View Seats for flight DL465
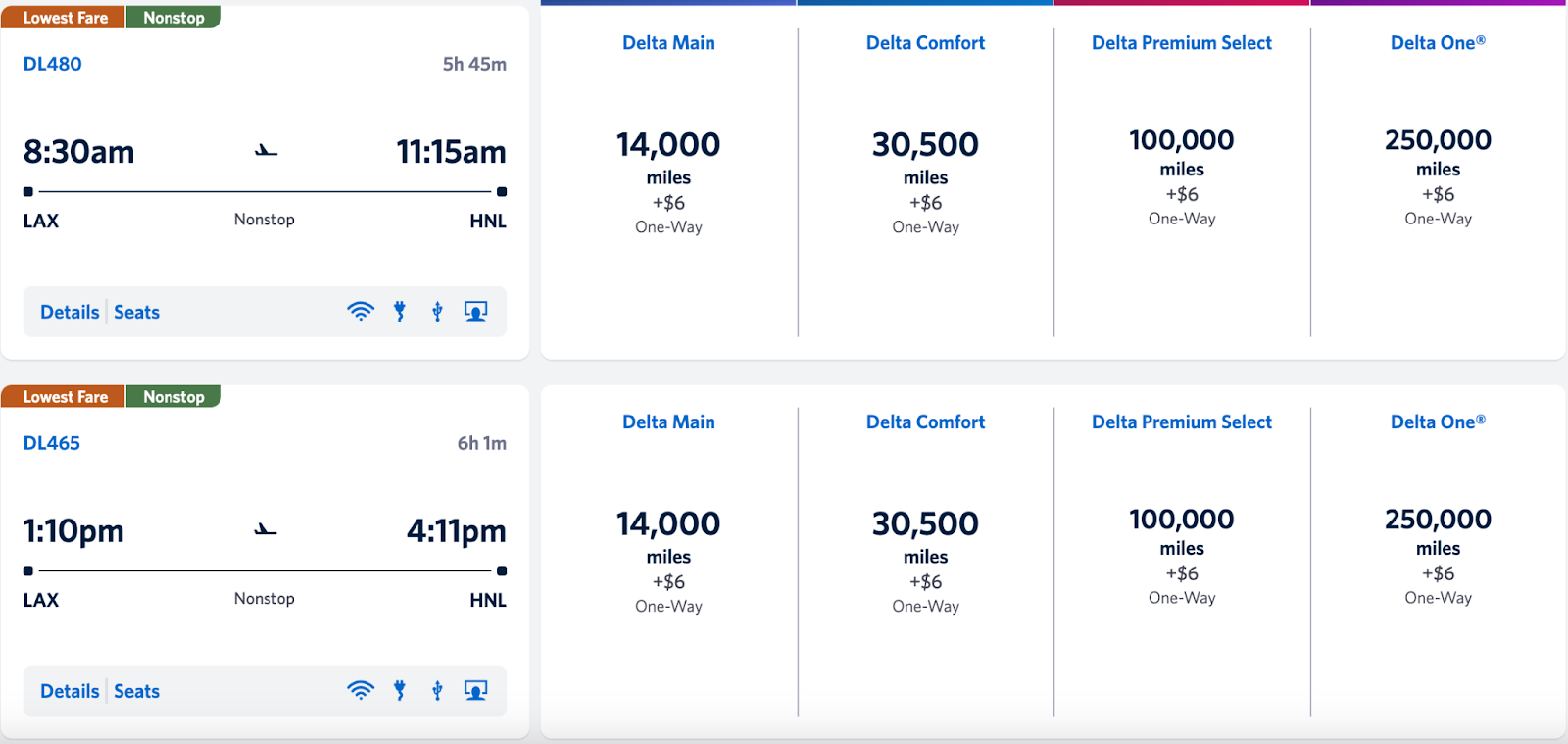Image resolution: width=1568 pixels, height=744 pixels. click(x=136, y=691)
